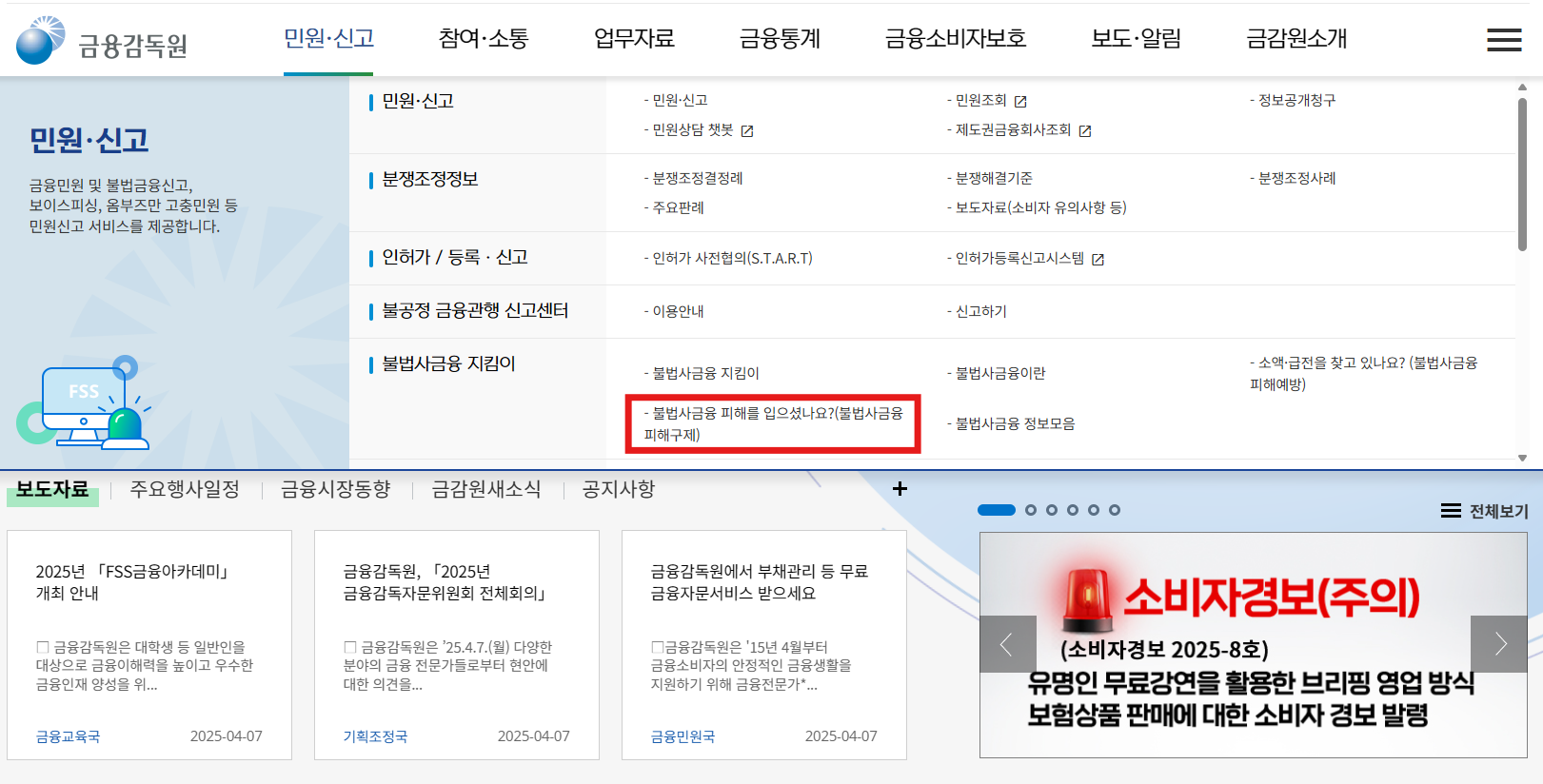This screenshot has height=784, width=1543.
Task: Click the 기획조정국 department label
Action: point(375,736)
